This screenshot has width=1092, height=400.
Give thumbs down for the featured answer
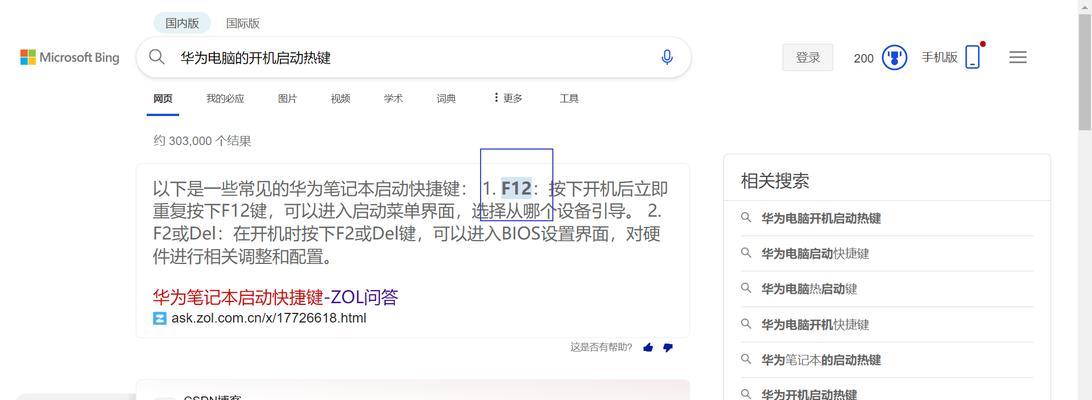pyautogui.click(x=668, y=347)
